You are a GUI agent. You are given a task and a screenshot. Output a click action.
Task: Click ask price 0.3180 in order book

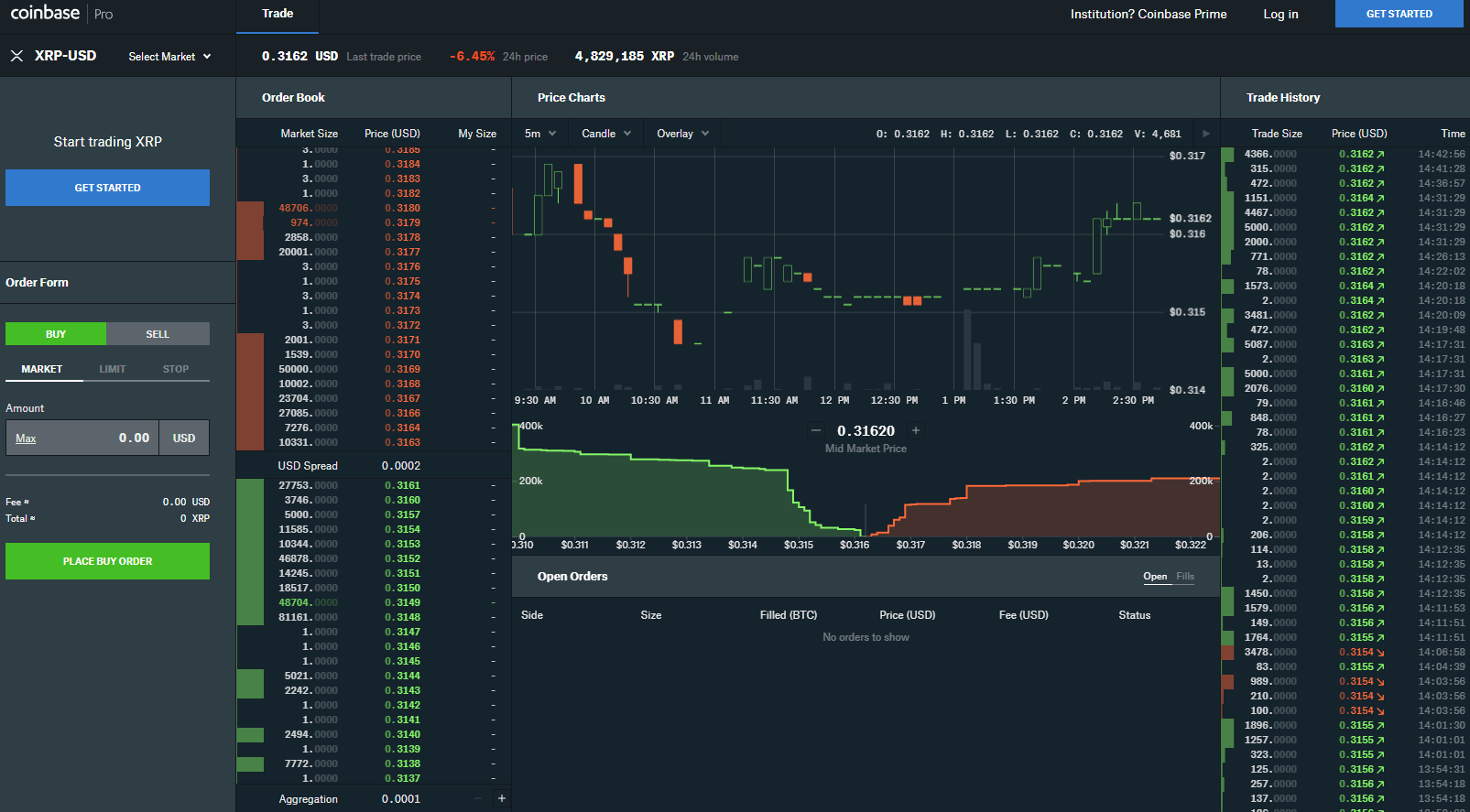402,208
